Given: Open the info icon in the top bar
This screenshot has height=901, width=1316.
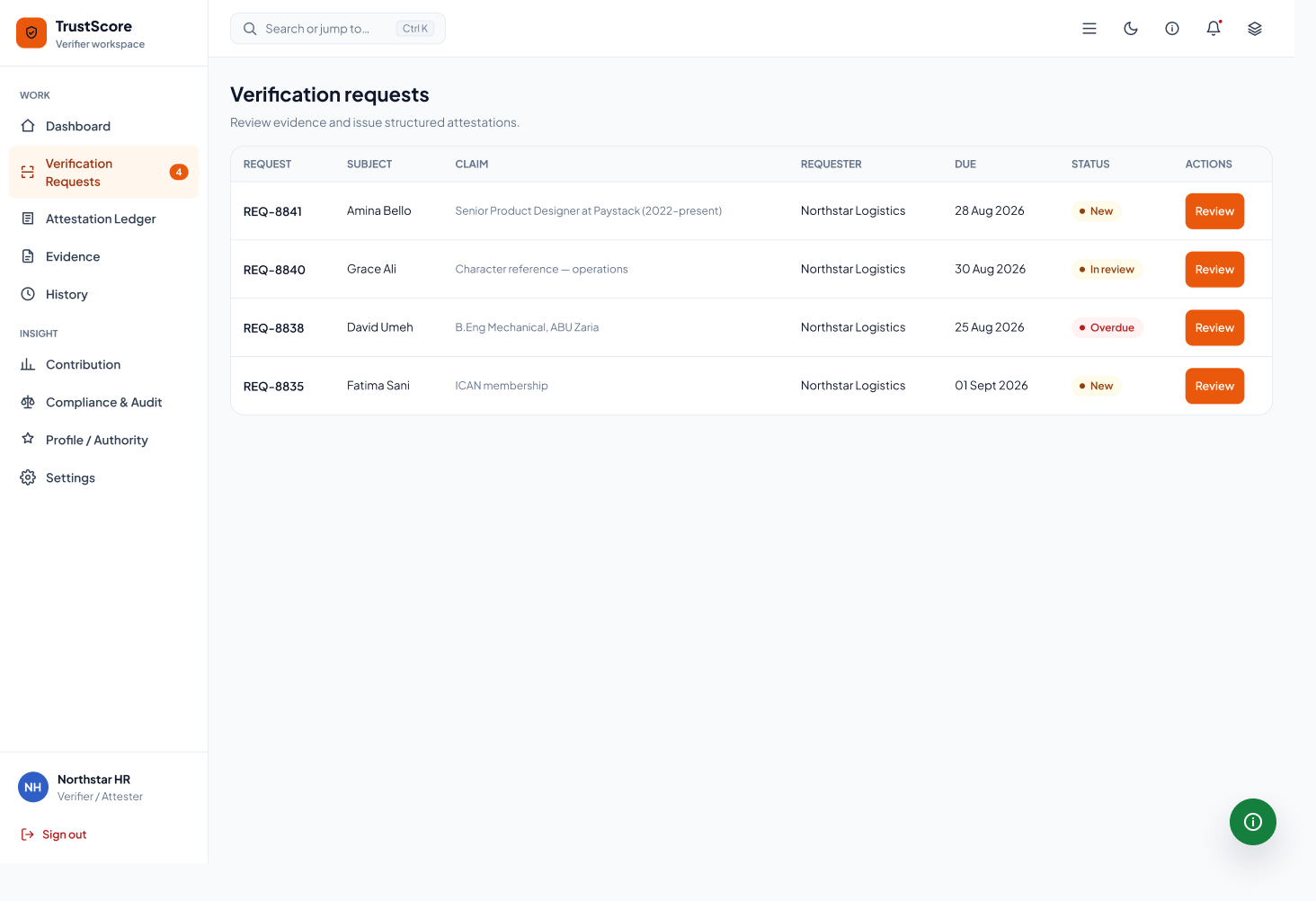Looking at the screenshot, I should 1172,29.
